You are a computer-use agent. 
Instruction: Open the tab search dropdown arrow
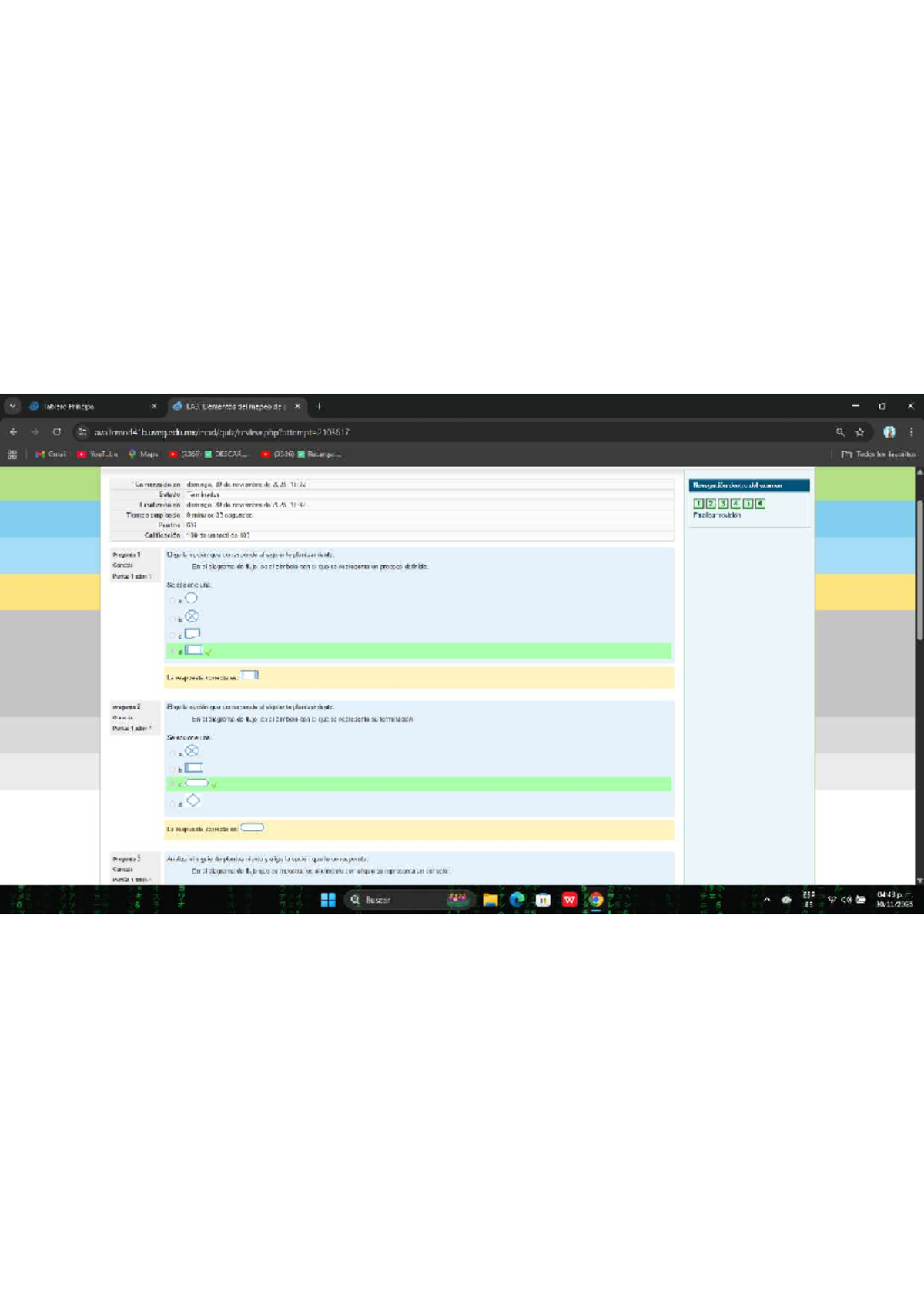point(12,406)
